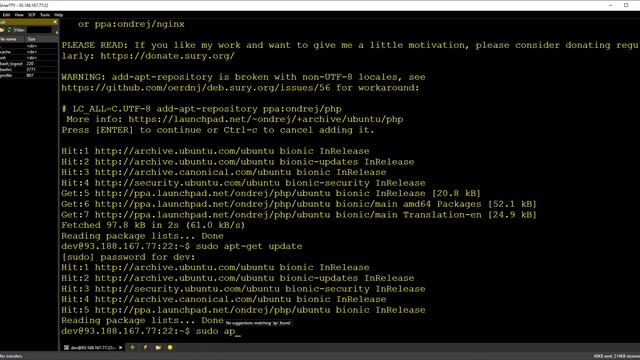
Task: Click the 'Fetched 97.8 kB in 2s' line
Action: click(153, 225)
